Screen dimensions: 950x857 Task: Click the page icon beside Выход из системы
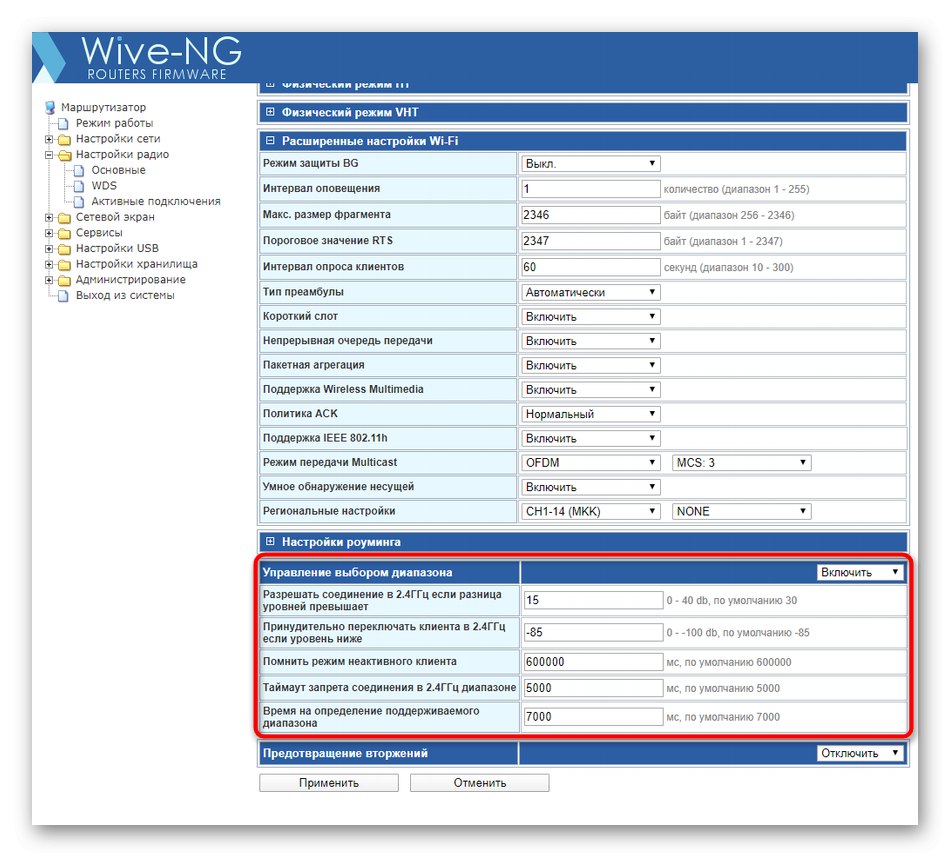tap(63, 296)
